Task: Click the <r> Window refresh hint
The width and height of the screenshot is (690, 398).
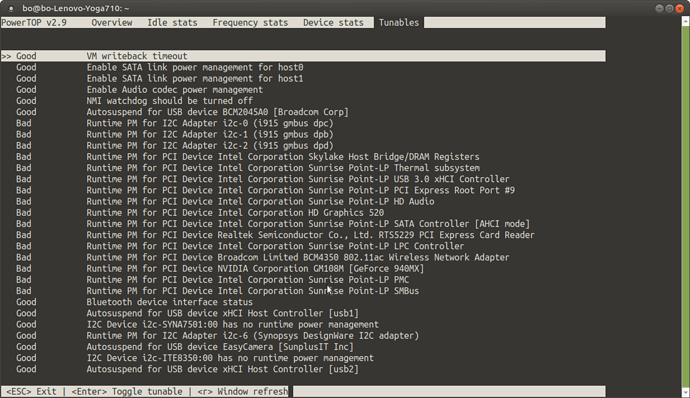Action: (242, 391)
